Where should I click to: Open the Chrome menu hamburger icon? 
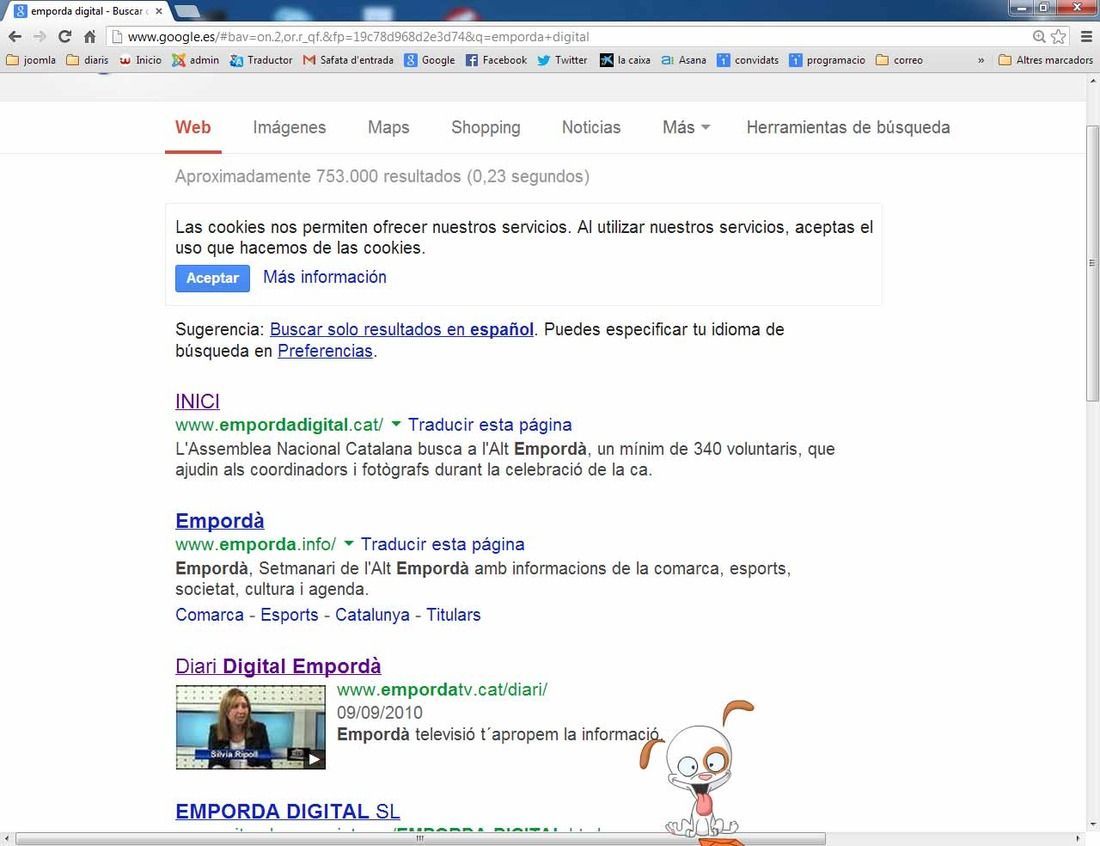pyautogui.click(x=1086, y=36)
